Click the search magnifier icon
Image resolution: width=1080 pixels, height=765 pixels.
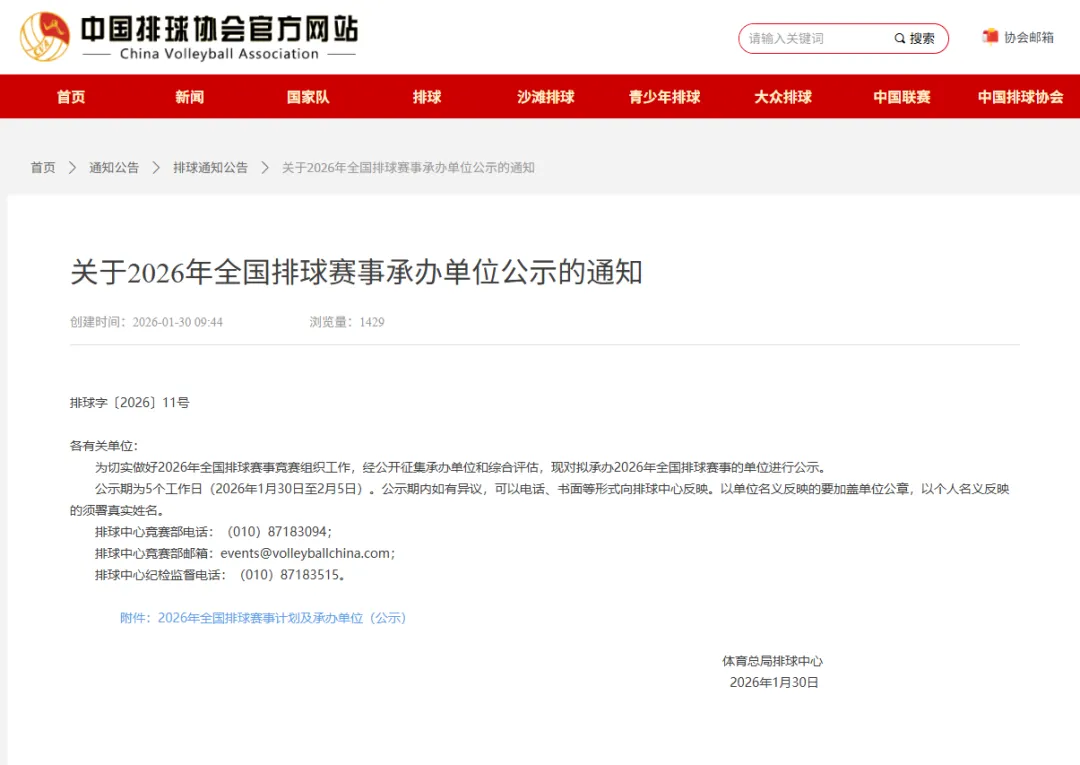point(900,39)
